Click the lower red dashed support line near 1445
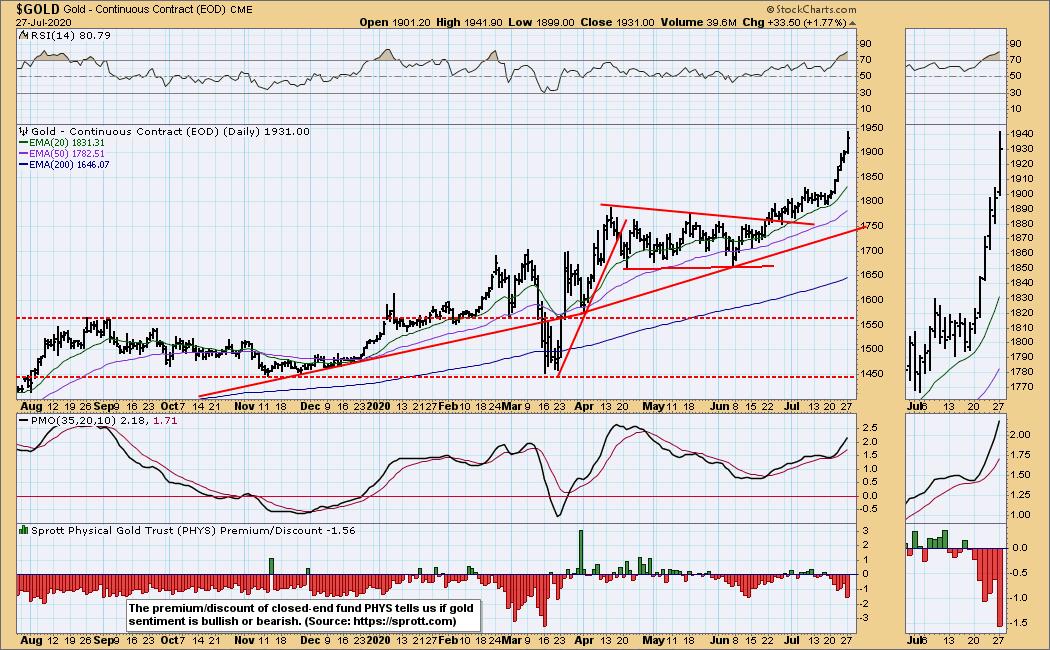Screen dimensions: 1050x650 [x=435, y=377]
